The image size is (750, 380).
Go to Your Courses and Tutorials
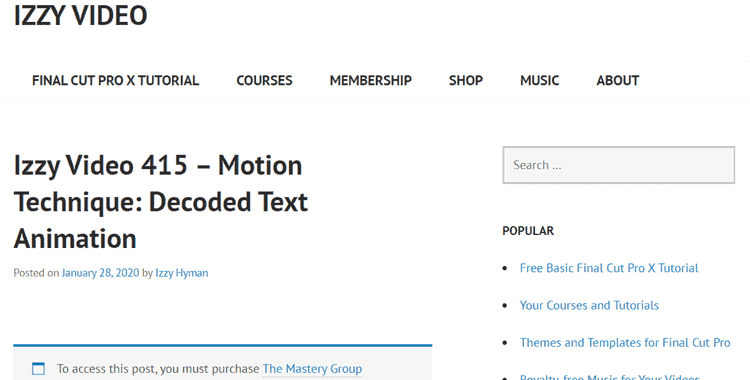tap(589, 305)
